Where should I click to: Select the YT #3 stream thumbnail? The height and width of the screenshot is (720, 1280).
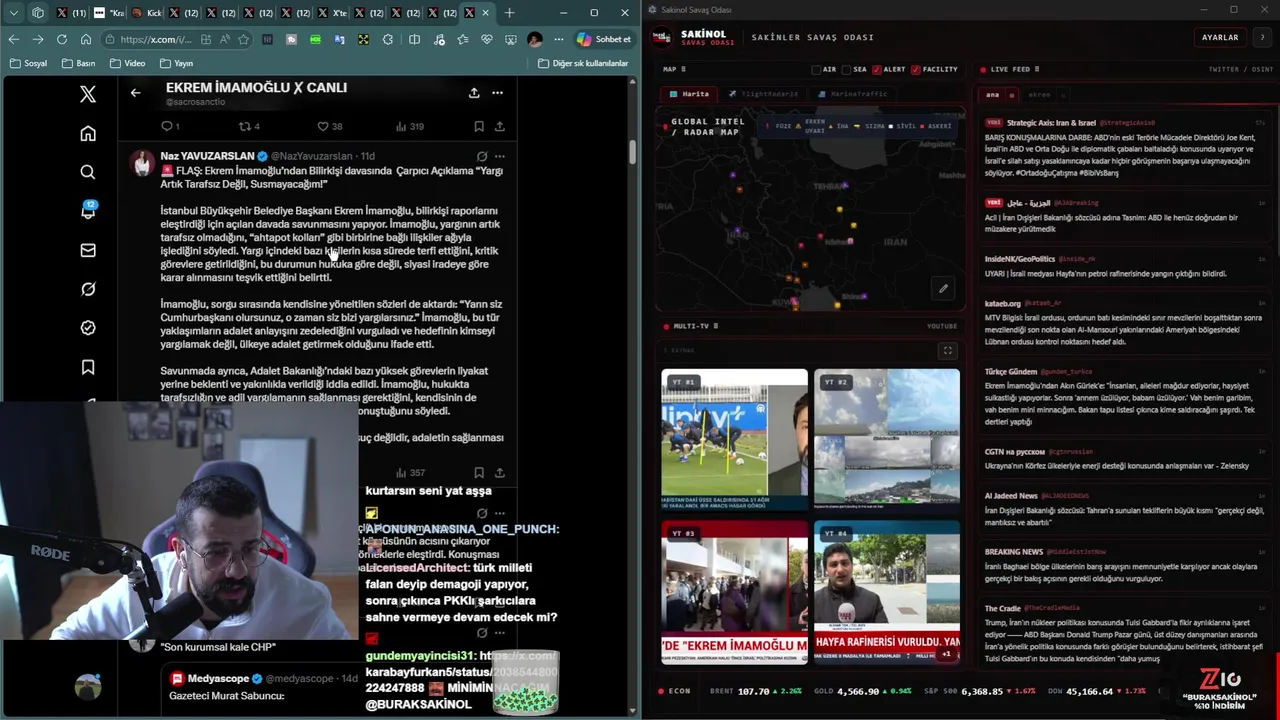(734, 591)
